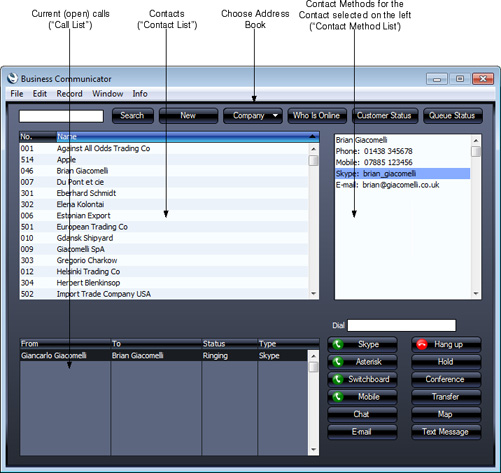Click the contact search text box

(x=61, y=116)
